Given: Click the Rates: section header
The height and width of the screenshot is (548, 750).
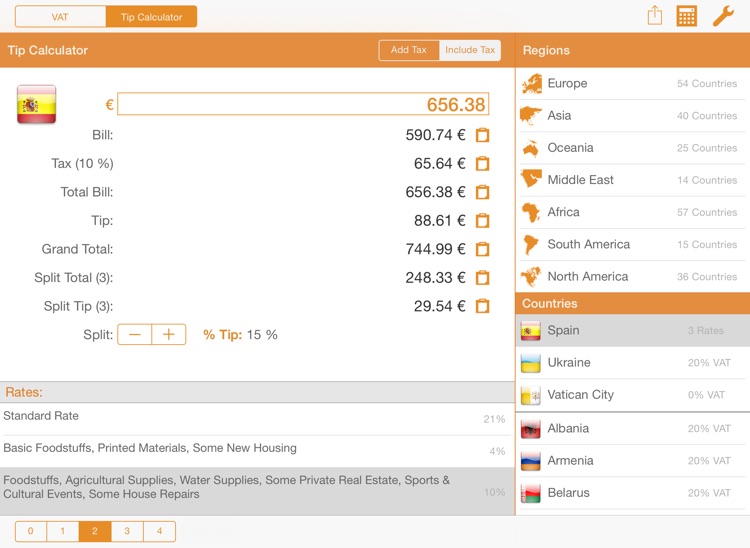Looking at the screenshot, I should (257, 392).
